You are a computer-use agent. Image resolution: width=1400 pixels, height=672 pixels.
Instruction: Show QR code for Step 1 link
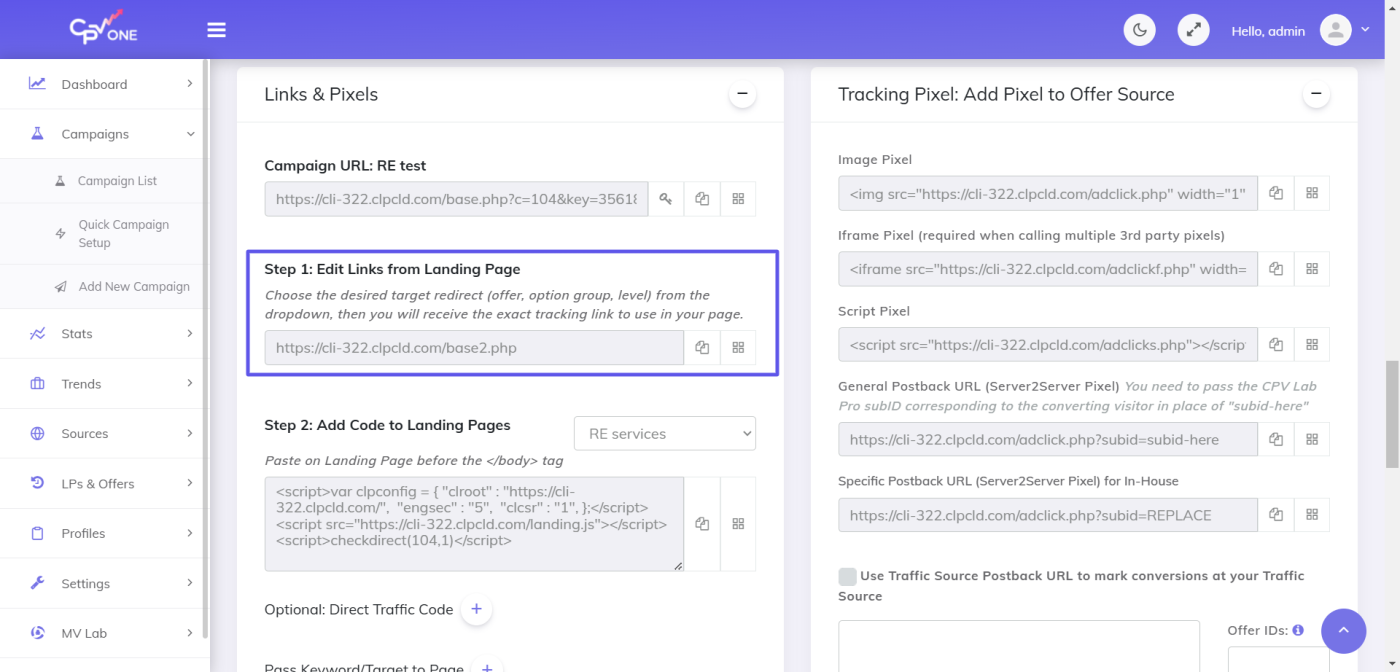tap(738, 348)
